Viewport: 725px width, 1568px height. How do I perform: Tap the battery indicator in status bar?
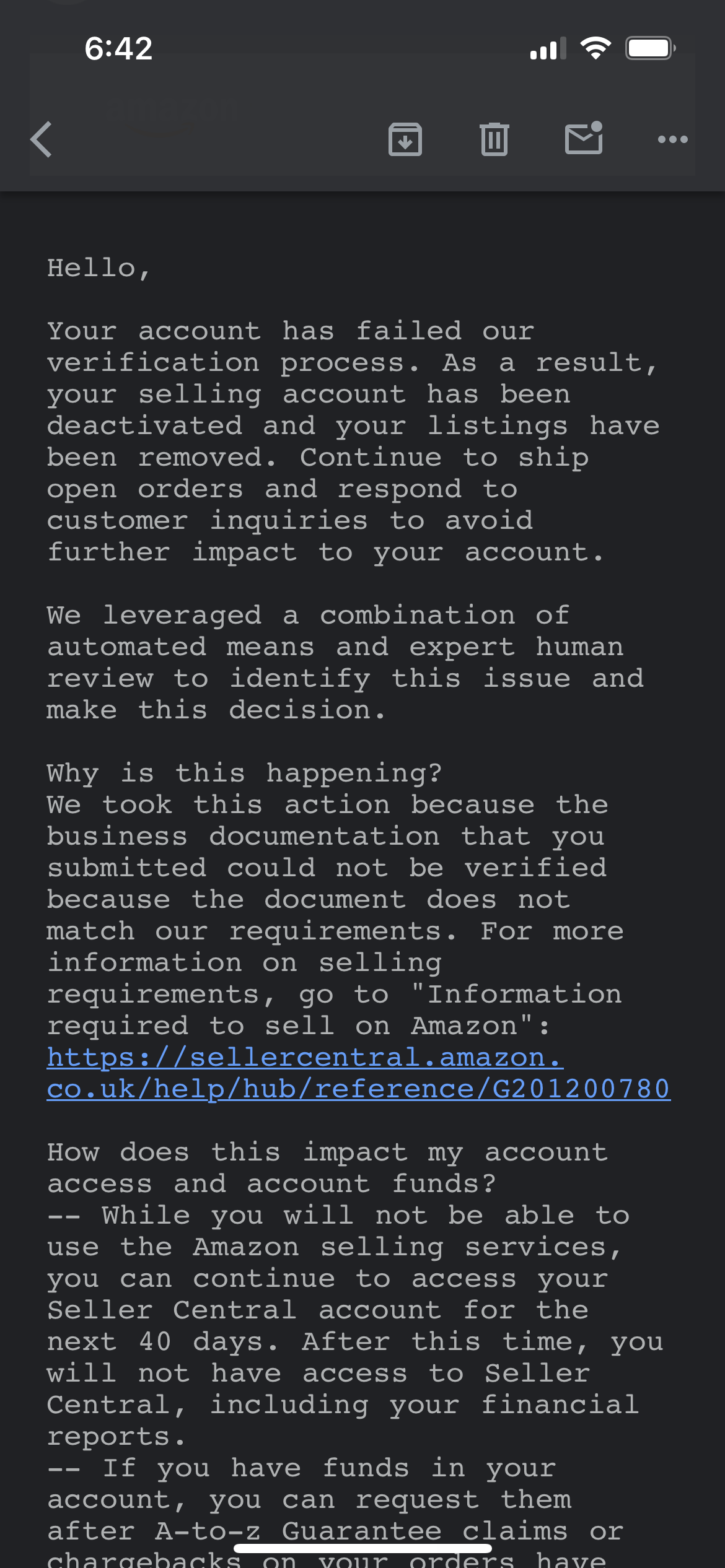pyautogui.click(x=650, y=48)
